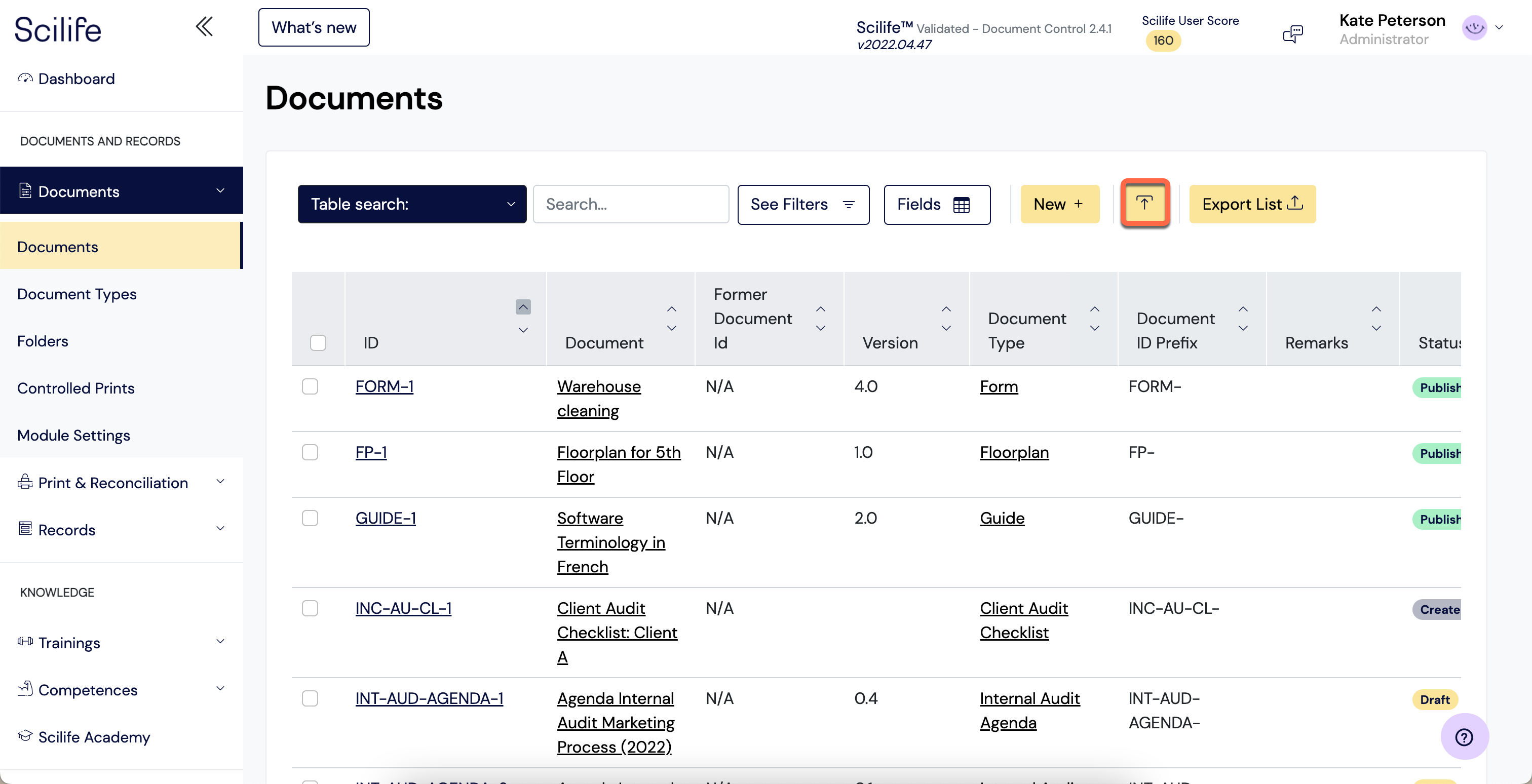Screen dimensions: 1532x784
Task: Click the Trainings dumbbell icon
Action: pyautogui.click(x=25, y=642)
